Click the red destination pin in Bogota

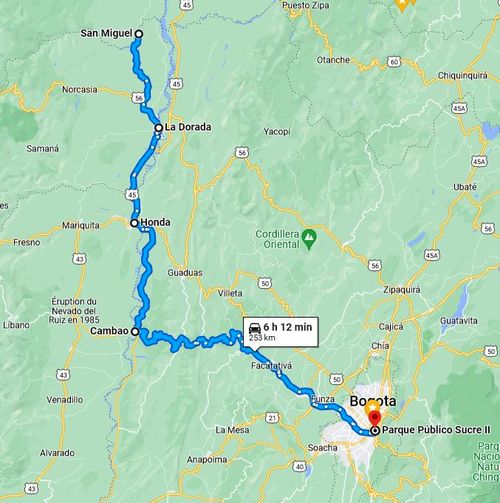375,419
